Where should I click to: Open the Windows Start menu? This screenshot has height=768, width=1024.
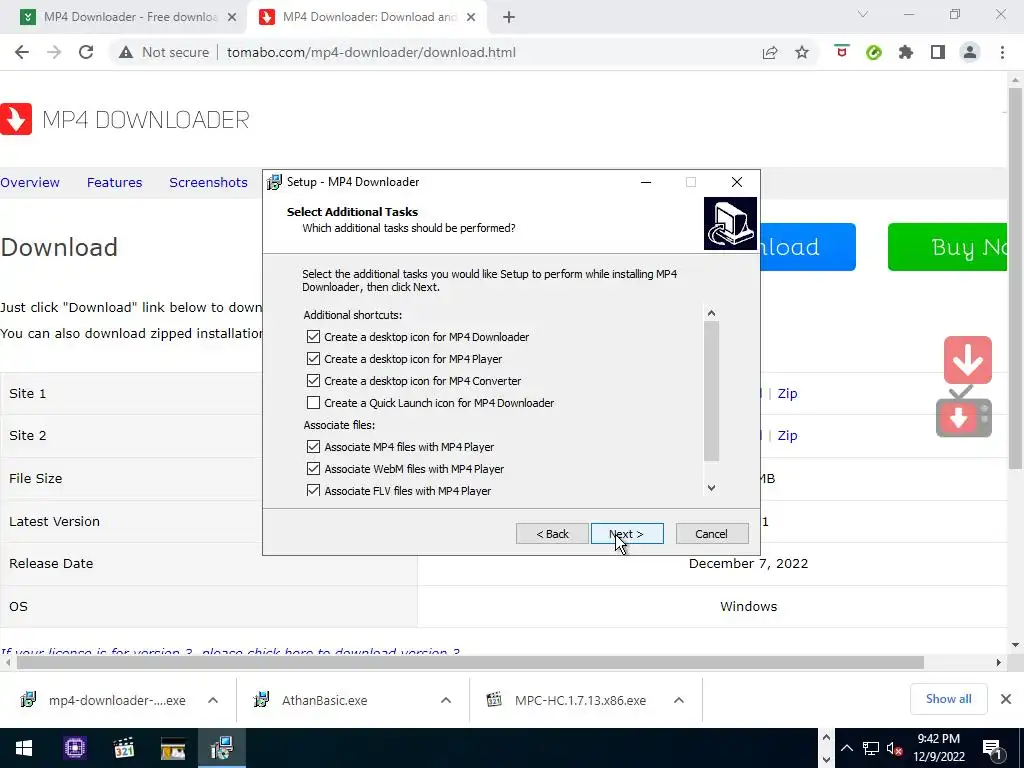(24, 748)
